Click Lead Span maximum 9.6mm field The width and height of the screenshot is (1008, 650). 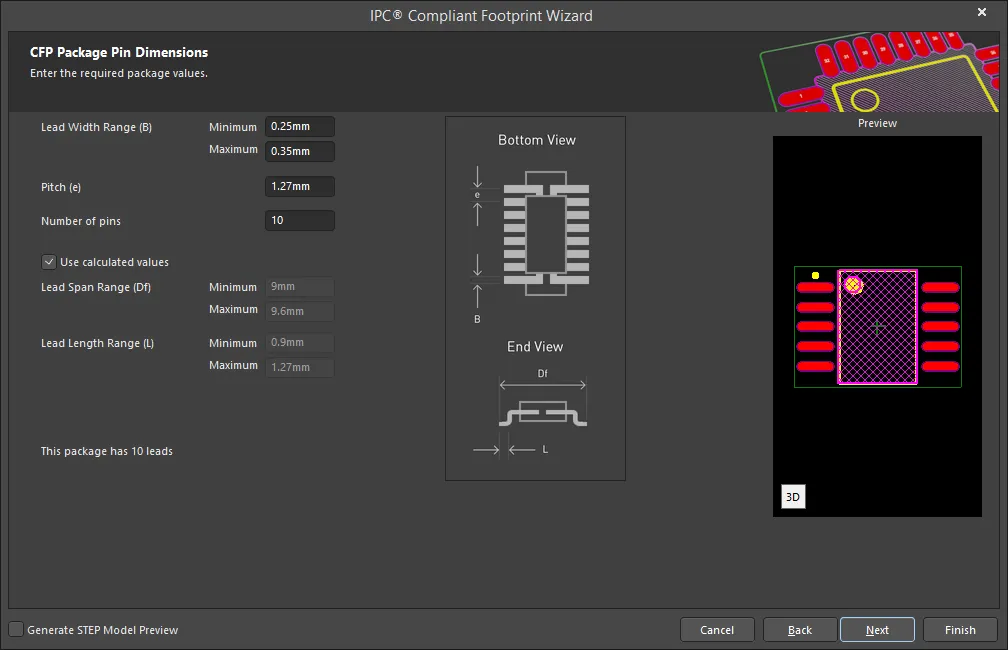coord(300,311)
